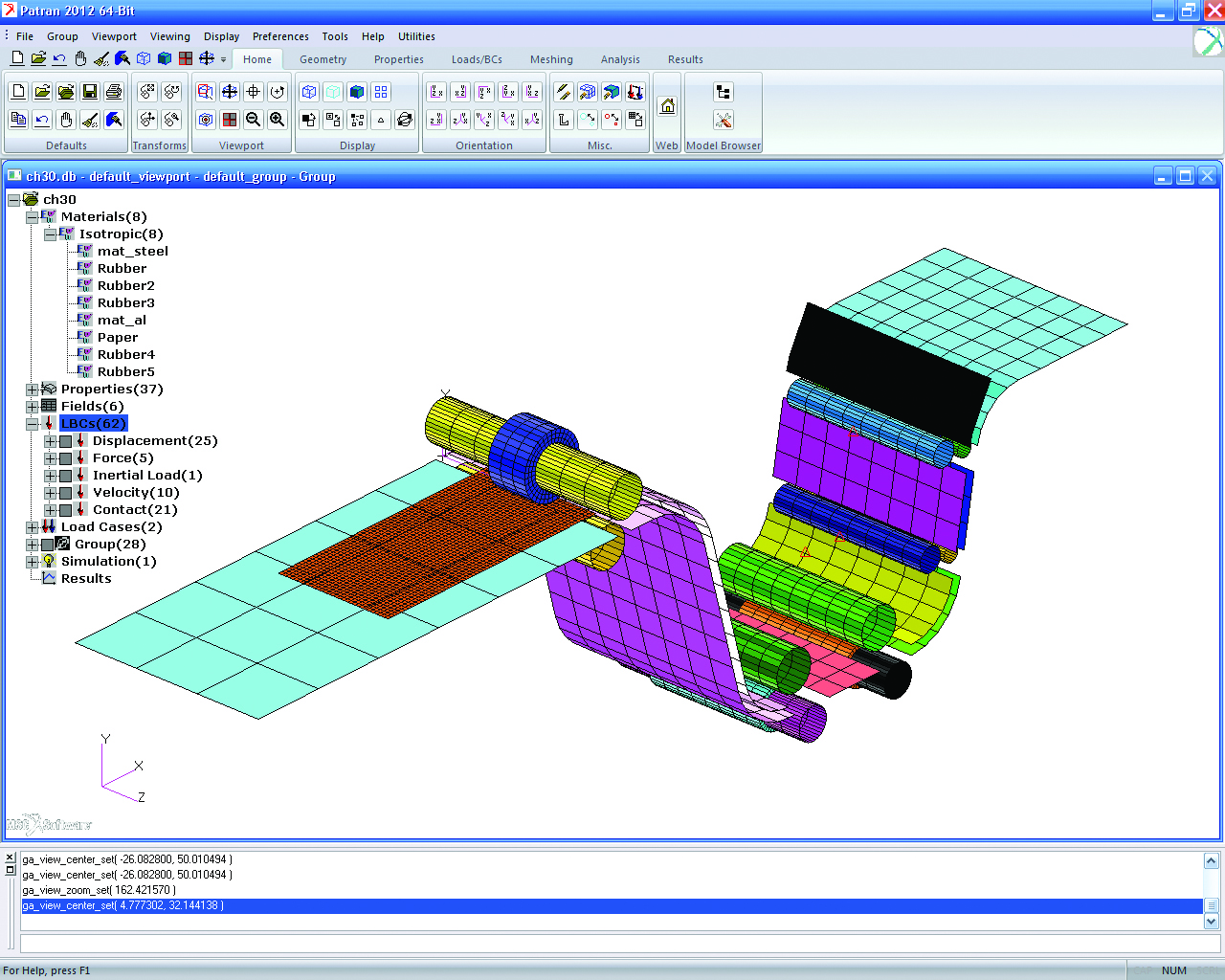This screenshot has width=1225, height=980.
Task: Click the File Save diskette icon
Action: tap(90, 92)
